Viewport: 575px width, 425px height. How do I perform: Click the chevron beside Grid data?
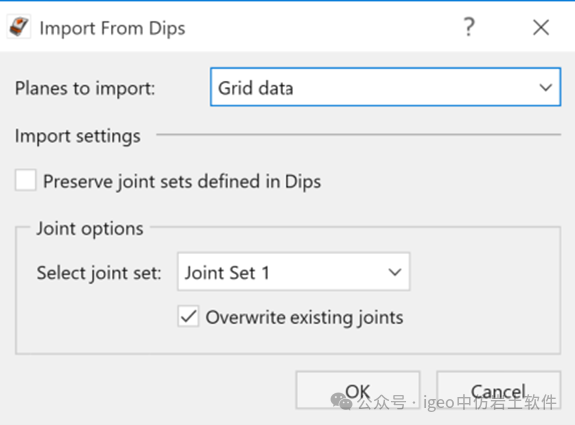546,88
